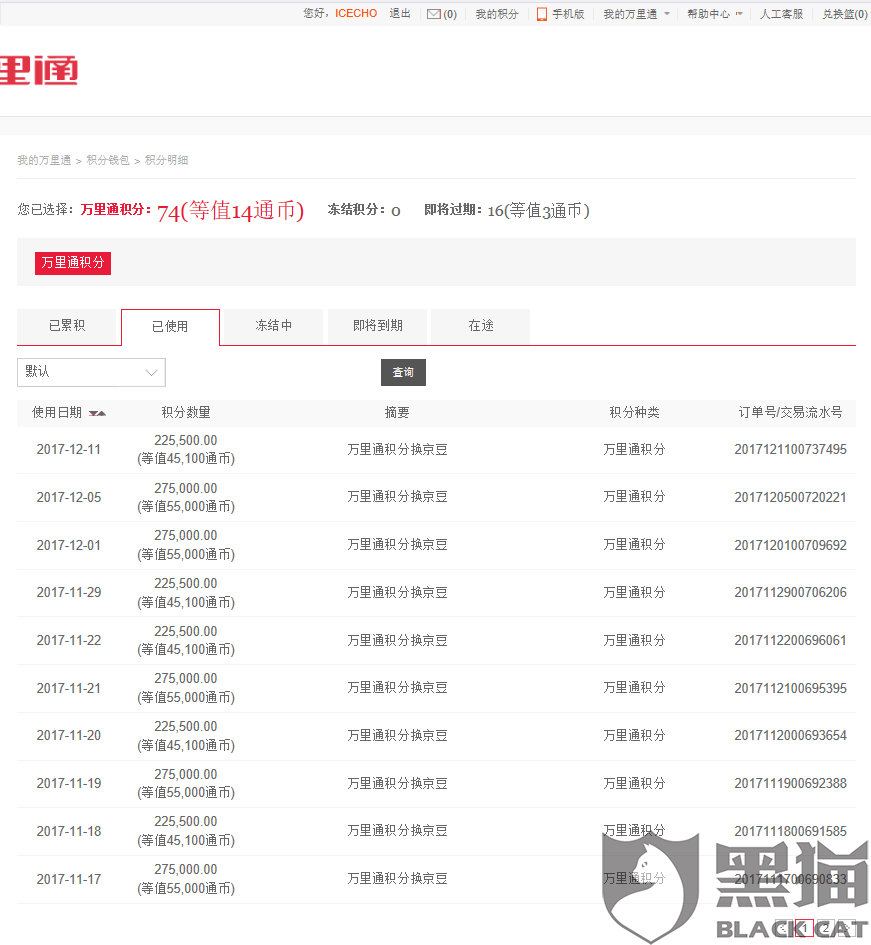The height and width of the screenshot is (945, 871).
Task: Select page 1 in pagination
Action: click(x=804, y=928)
